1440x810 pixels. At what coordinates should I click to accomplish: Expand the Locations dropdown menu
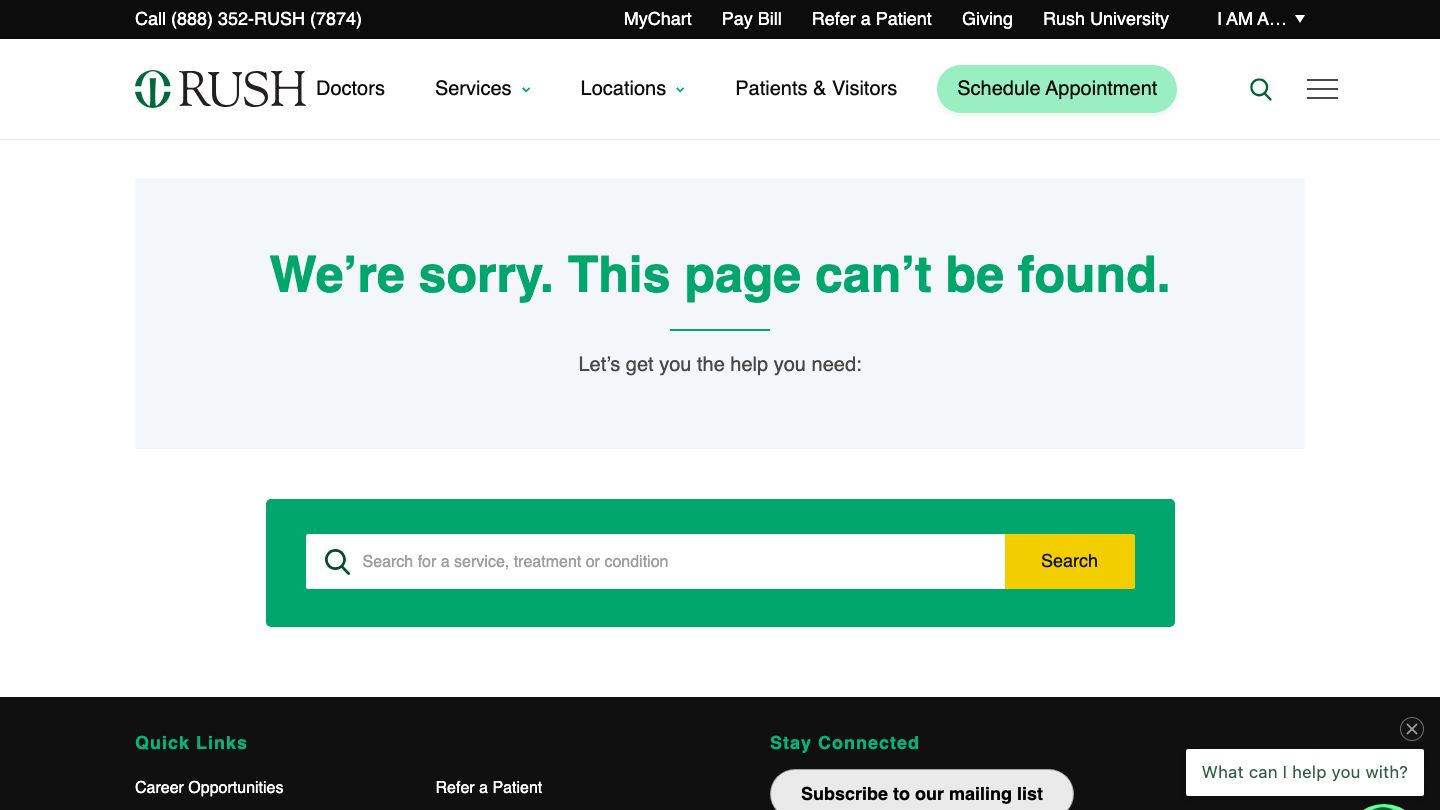tap(632, 89)
